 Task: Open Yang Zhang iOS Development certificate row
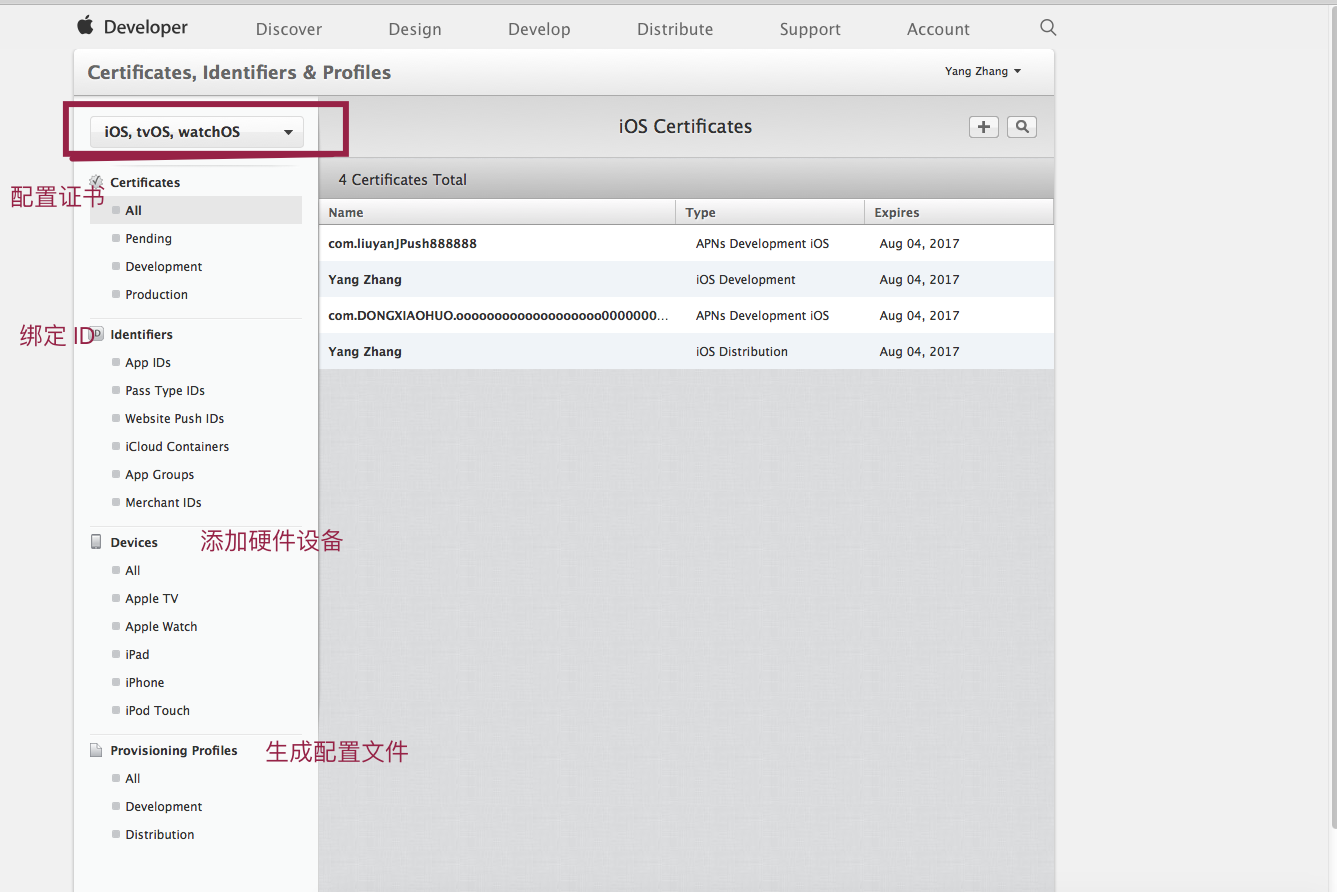(686, 279)
